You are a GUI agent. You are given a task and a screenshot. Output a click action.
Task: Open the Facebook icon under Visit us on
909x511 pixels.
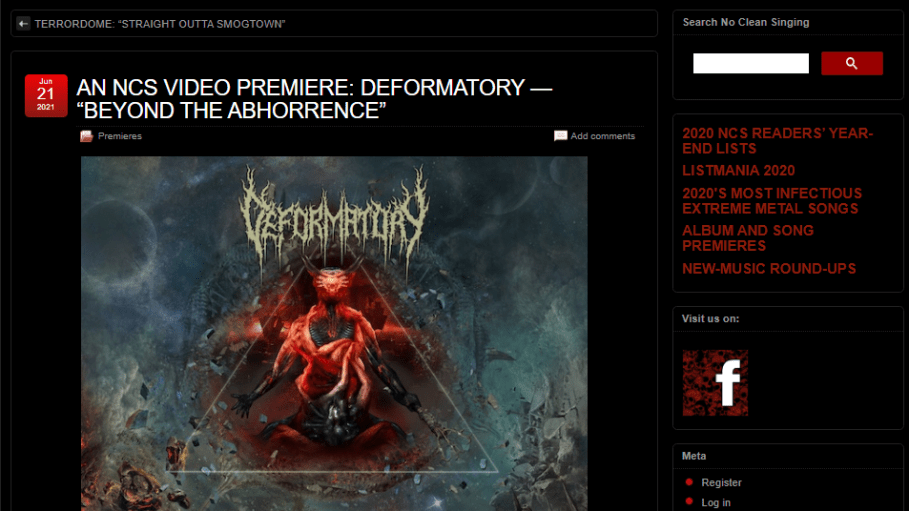[x=715, y=383]
